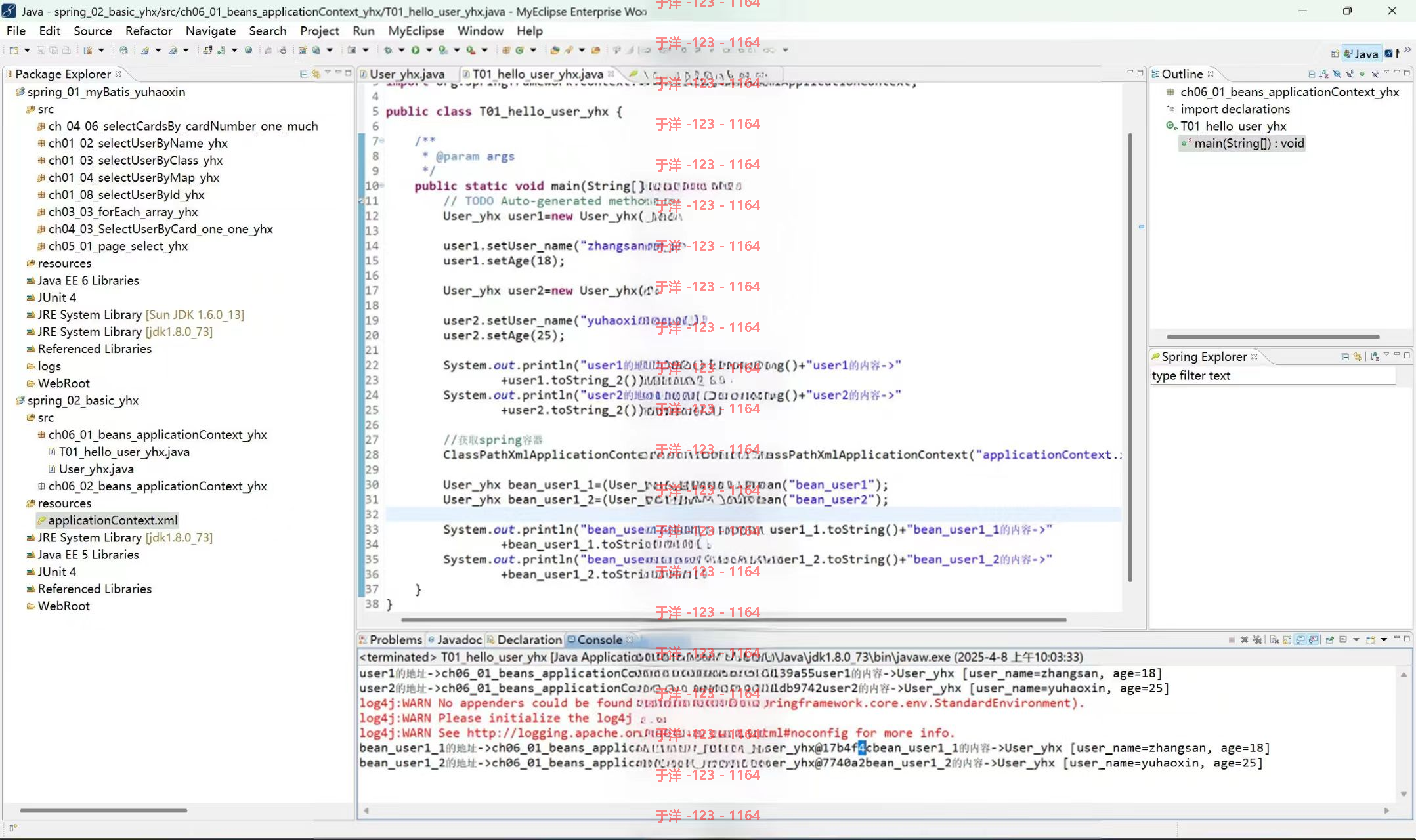Minimize the Outline panel
This screenshot has width=1416, height=840.
coord(1397,72)
